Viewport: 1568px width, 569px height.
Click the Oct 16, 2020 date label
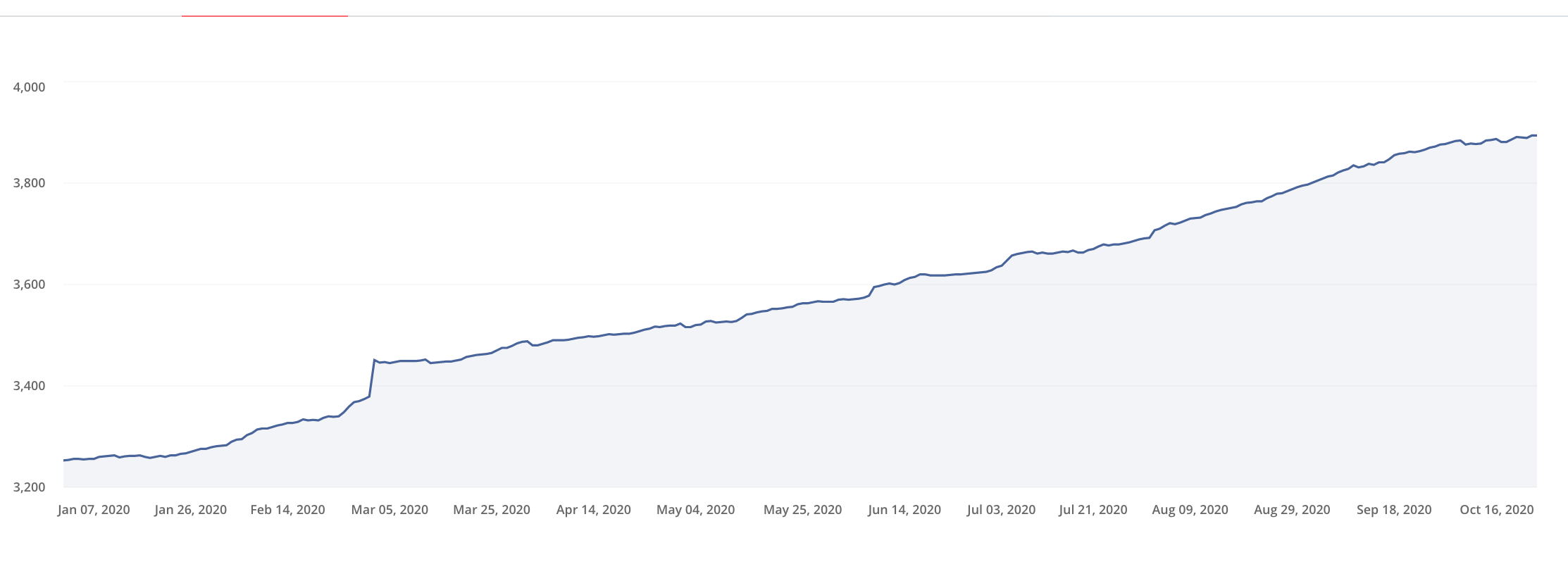[x=1497, y=510]
